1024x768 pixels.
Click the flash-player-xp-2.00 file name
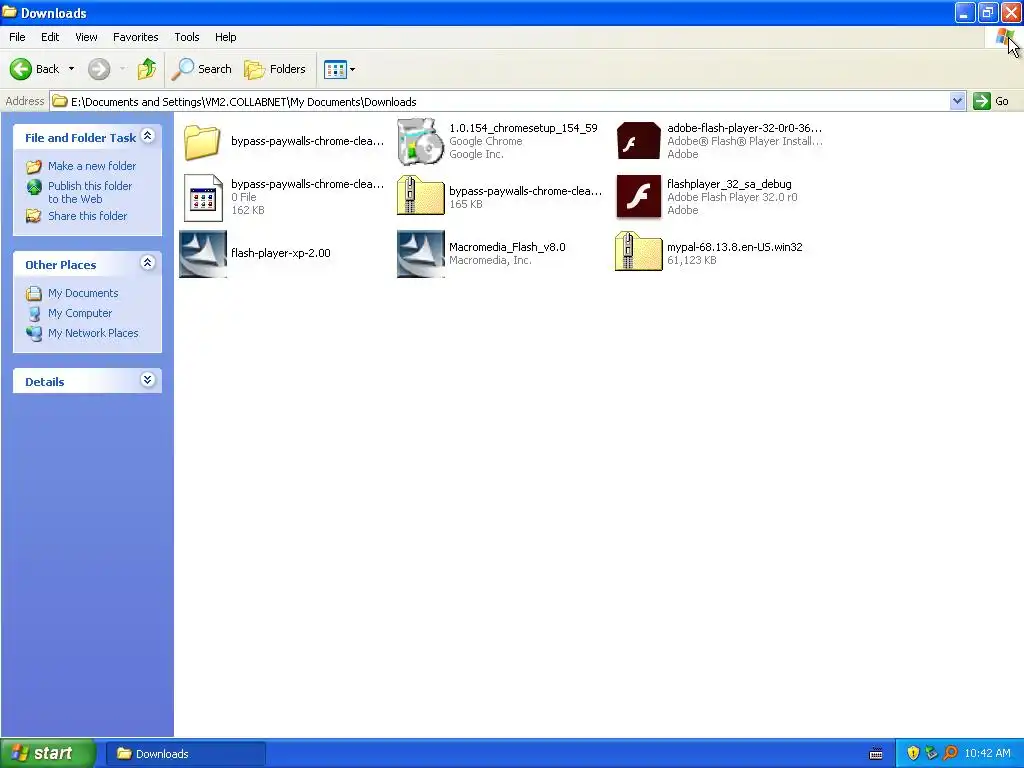(281, 253)
